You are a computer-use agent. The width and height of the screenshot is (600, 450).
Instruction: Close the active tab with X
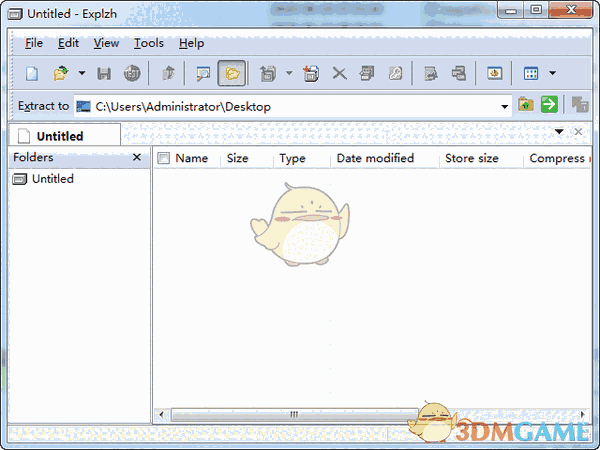tap(578, 132)
